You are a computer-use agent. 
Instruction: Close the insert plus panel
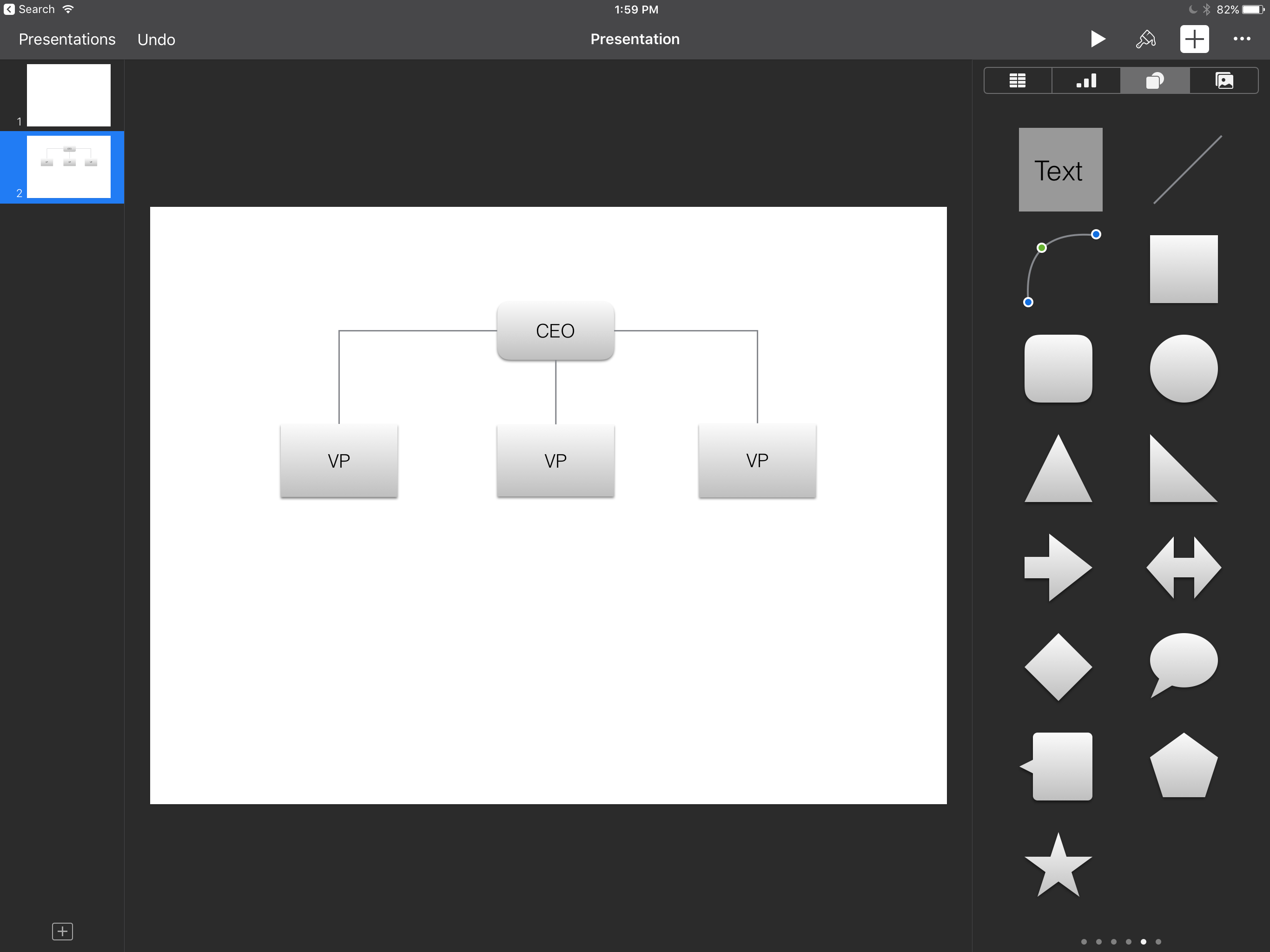pos(1194,39)
